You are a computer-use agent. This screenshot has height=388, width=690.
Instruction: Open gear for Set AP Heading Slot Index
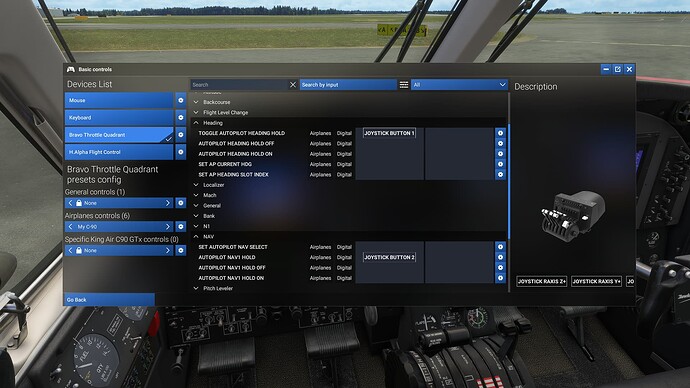tap(500, 174)
